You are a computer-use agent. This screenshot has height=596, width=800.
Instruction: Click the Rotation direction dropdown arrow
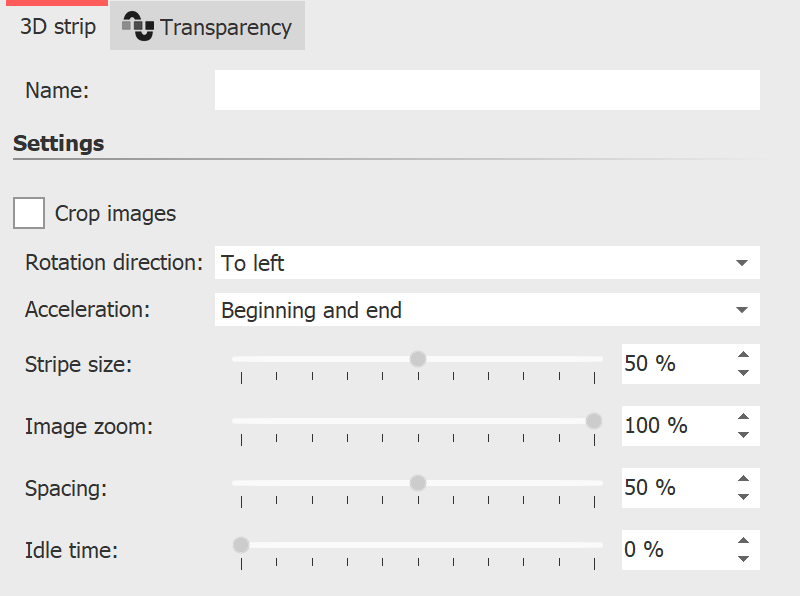[x=740, y=263]
